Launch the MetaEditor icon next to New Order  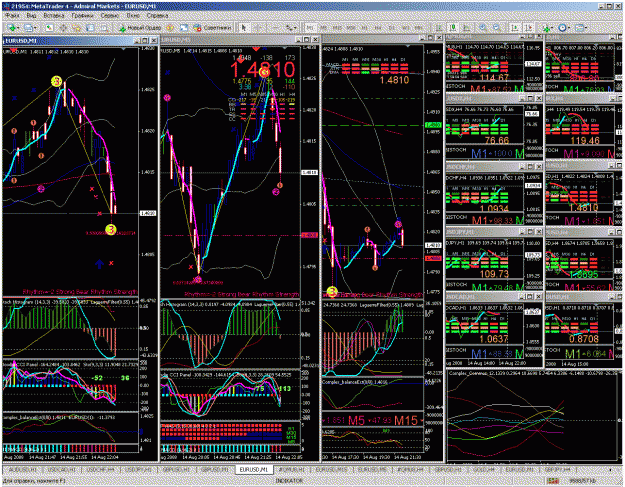(170, 28)
